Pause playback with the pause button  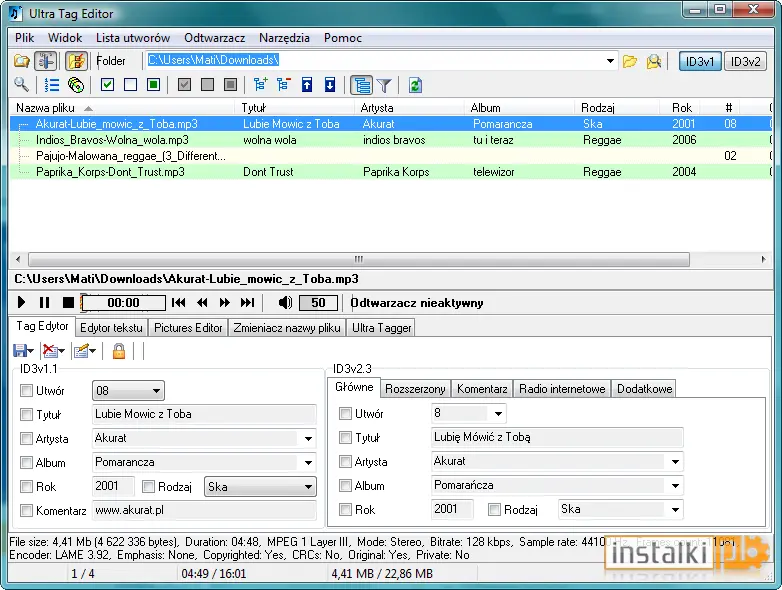(x=44, y=303)
